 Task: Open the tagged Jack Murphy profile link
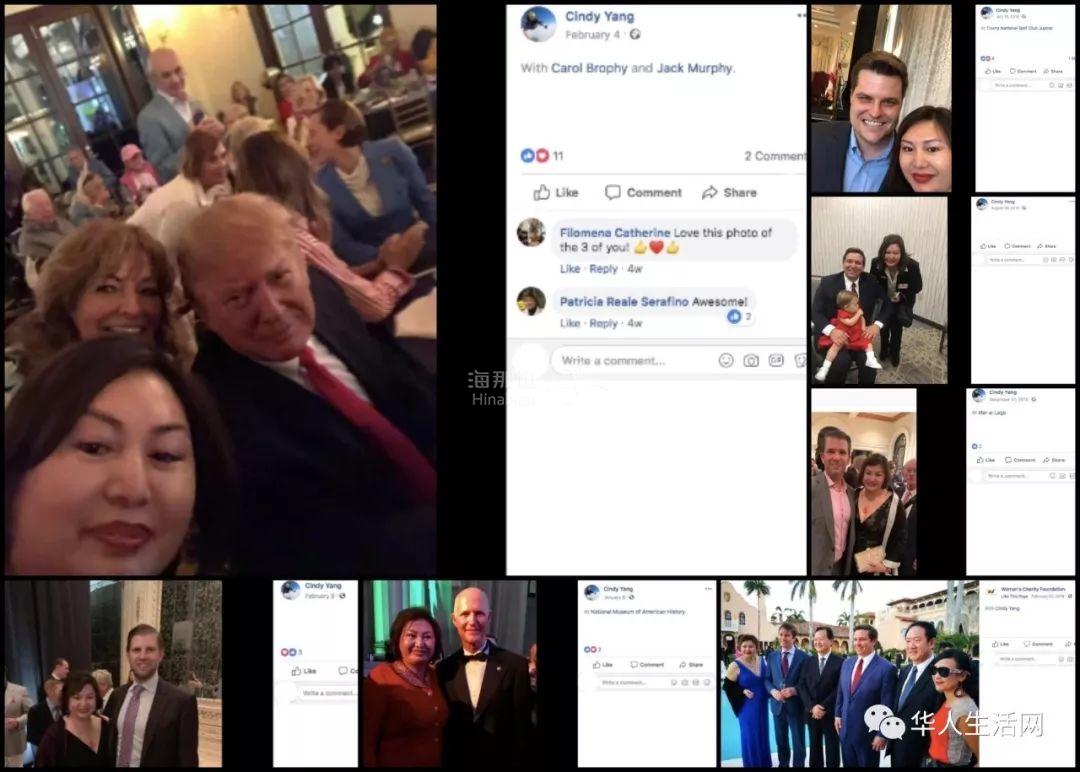pyautogui.click(x=694, y=68)
